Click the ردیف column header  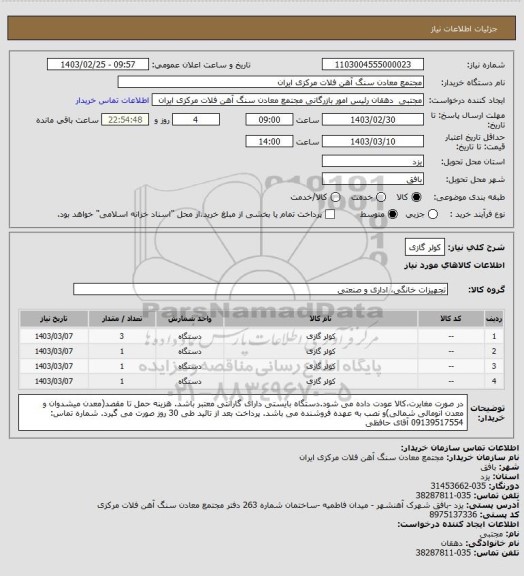pyautogui.click(x=494, y=319)
